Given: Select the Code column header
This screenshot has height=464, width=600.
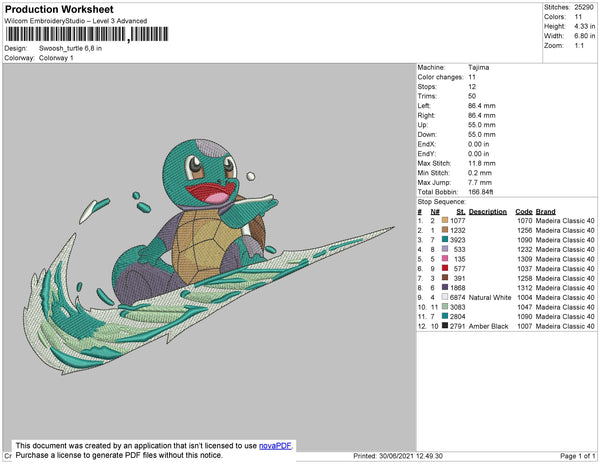Looking at the screenshot, I should [x=523, y=212].
